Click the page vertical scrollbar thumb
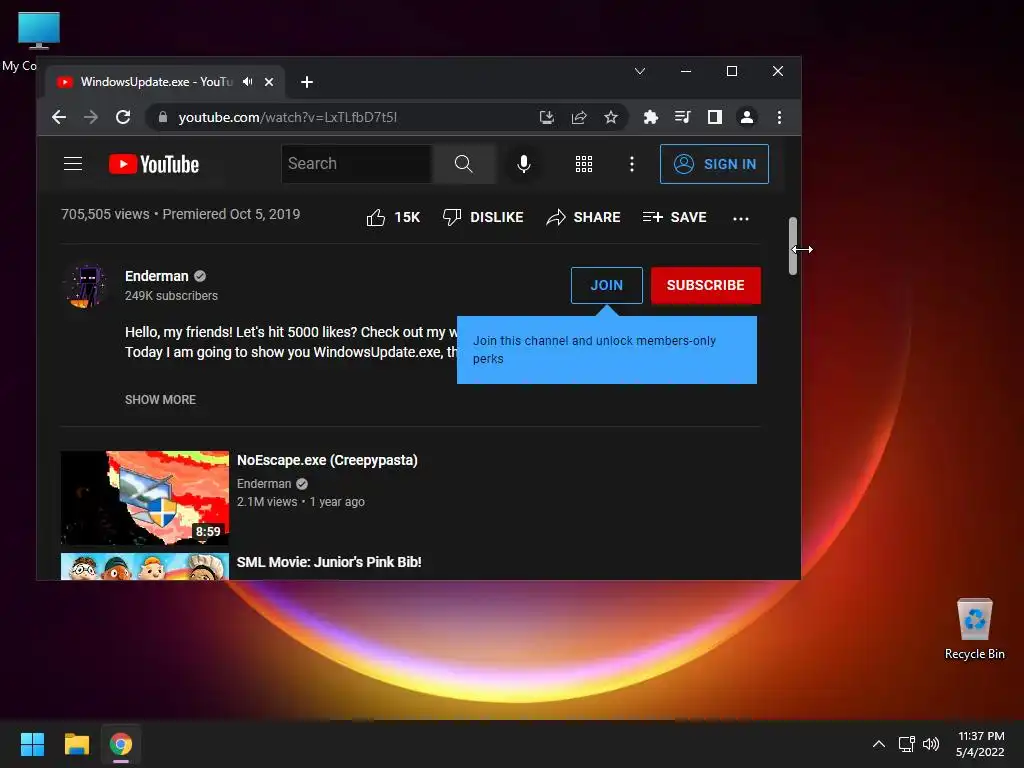 pyautogui.click(x=793, y=246)
